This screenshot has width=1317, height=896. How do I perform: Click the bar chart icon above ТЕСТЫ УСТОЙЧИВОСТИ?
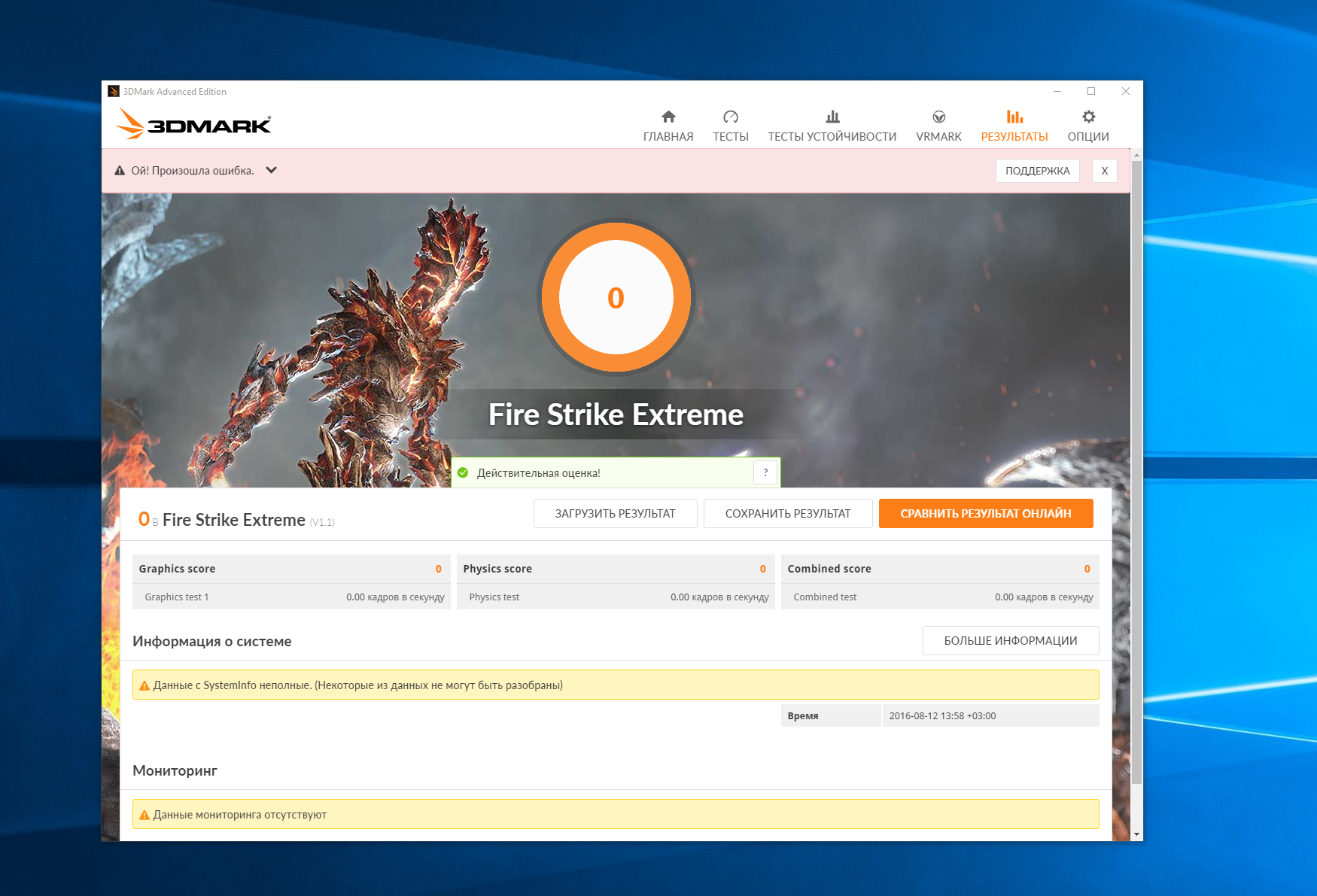coord(832,117)
